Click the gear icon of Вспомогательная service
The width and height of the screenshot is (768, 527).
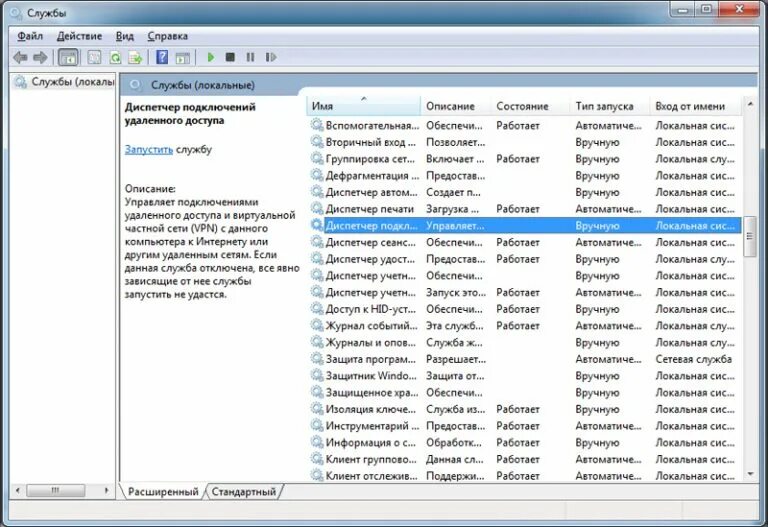pyautogui.click(x=317, y=125)
